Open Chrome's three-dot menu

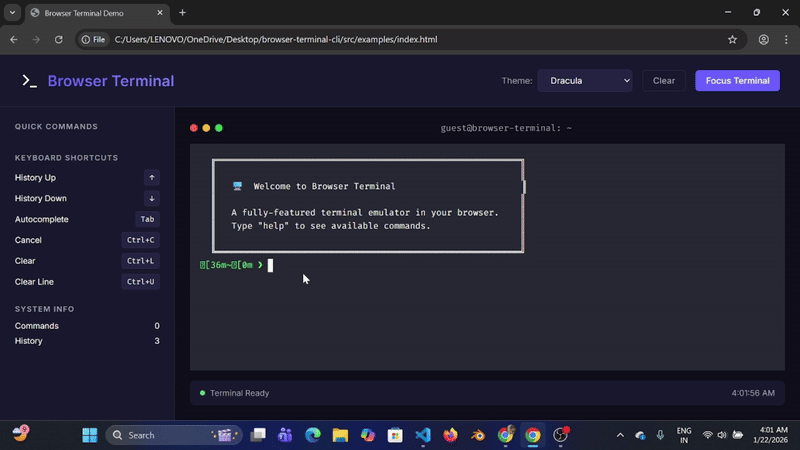(x=786, y=39)
